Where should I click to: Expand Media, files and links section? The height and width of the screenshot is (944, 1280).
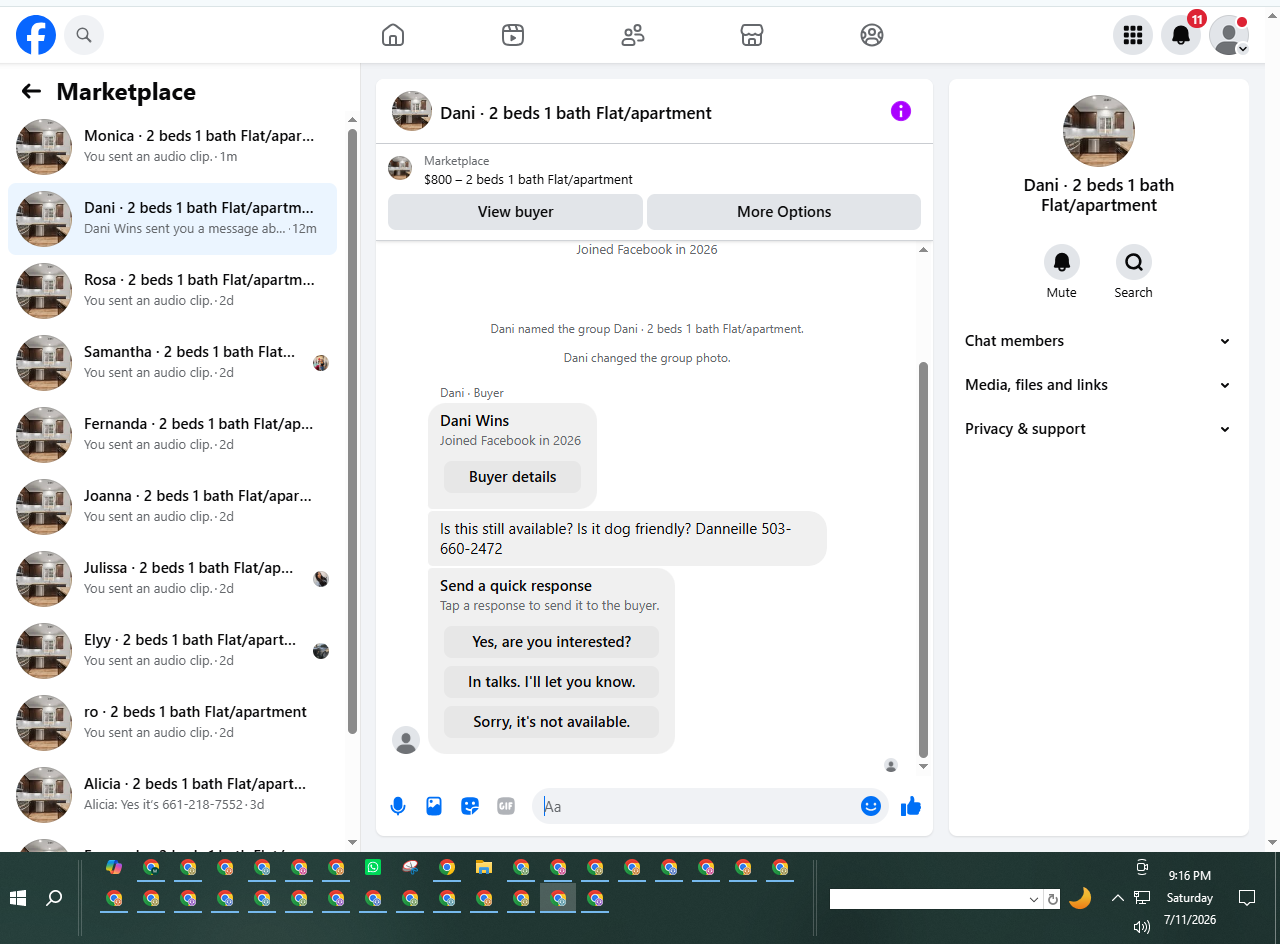1098,385
